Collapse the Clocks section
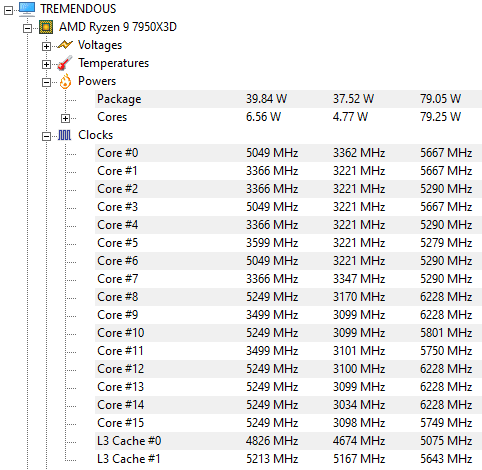The width and height of the screenshot is (482, 470). pos(46,136)
